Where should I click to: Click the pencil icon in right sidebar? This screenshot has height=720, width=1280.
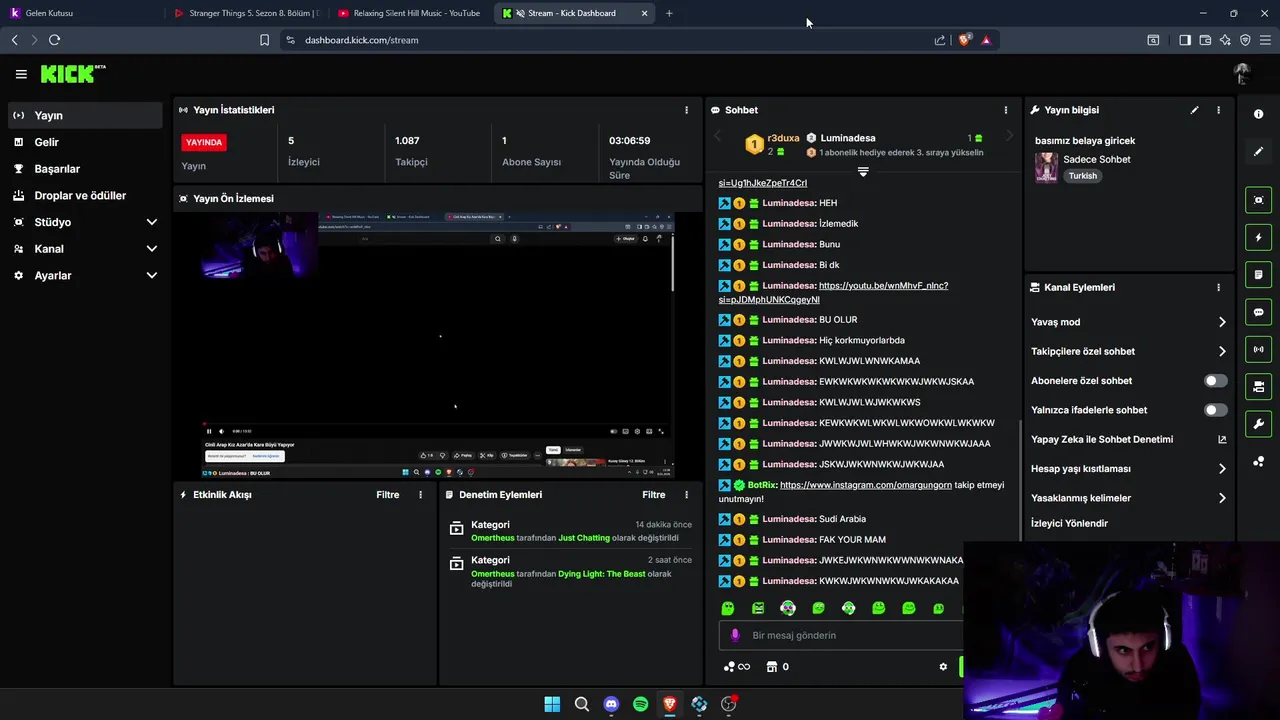click(x=1258, y=151)
